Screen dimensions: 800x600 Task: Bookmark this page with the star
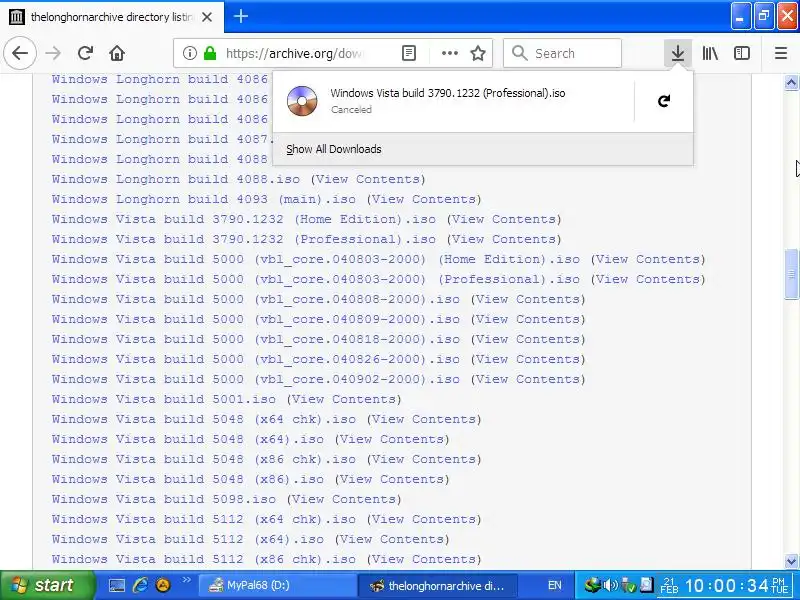[478, 53]
